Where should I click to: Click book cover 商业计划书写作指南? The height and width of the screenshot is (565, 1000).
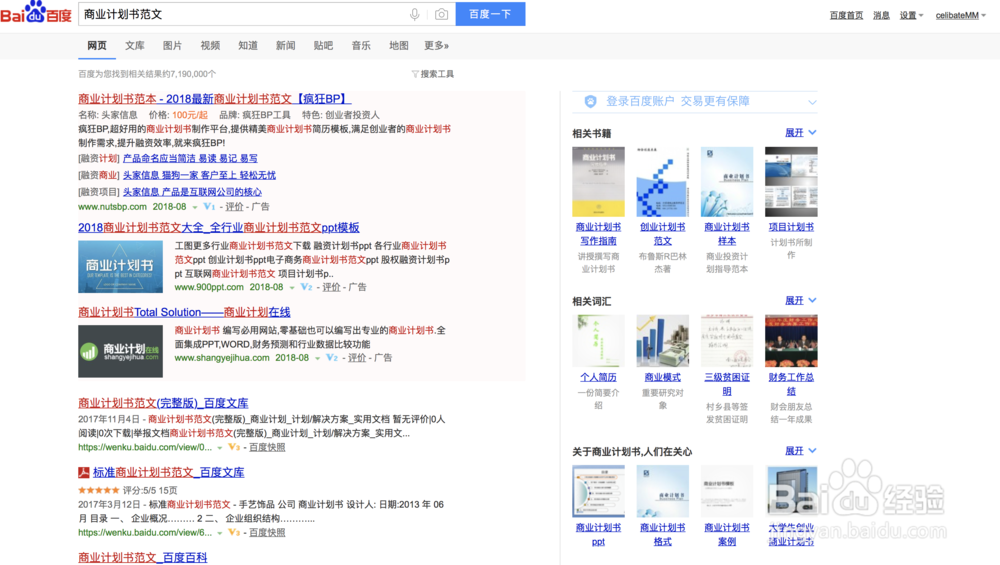tap(598, 182)
